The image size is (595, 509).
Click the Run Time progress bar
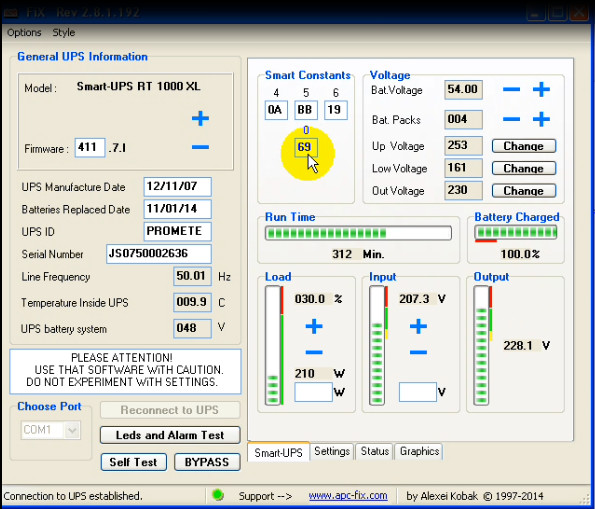(x=358, y=233)
